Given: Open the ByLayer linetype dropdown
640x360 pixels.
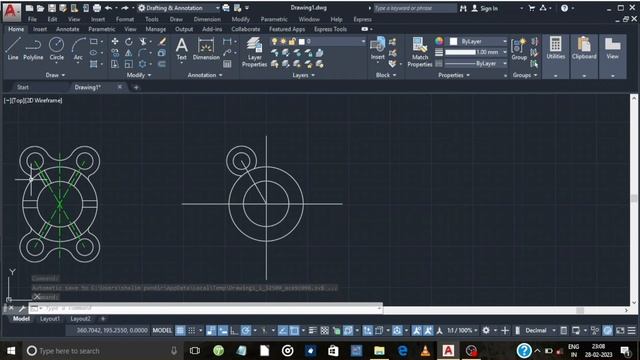Looking at the screenshot, I should tap(476, 64).
